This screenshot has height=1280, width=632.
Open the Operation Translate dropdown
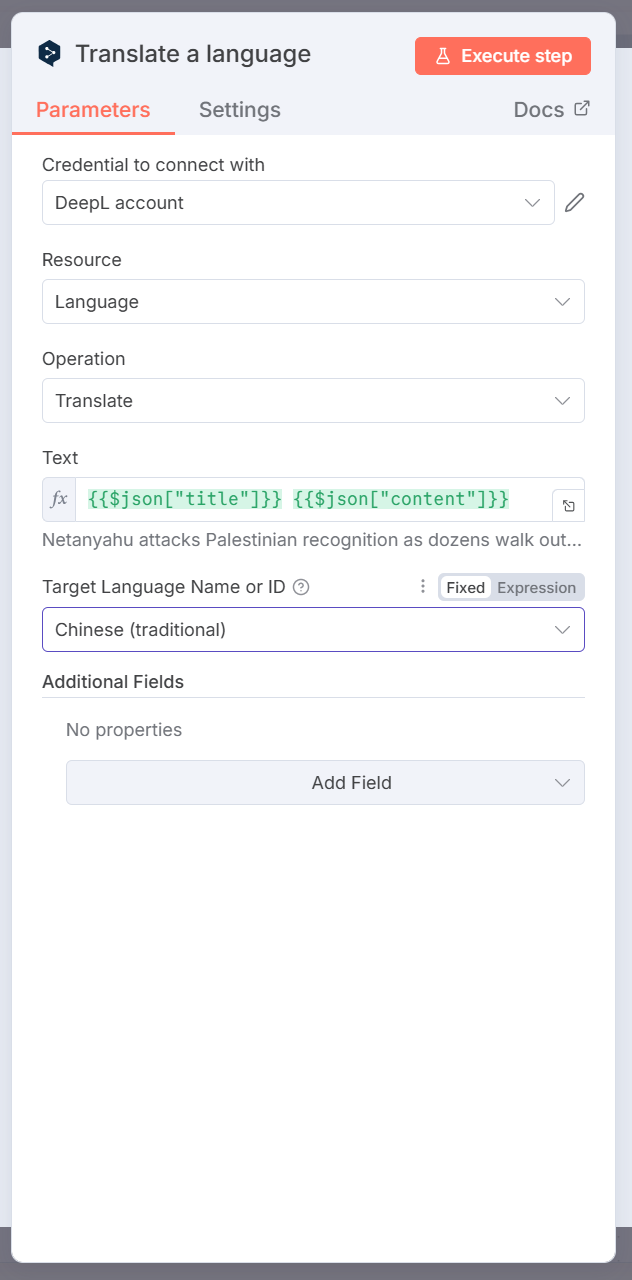tap(313, 401)
